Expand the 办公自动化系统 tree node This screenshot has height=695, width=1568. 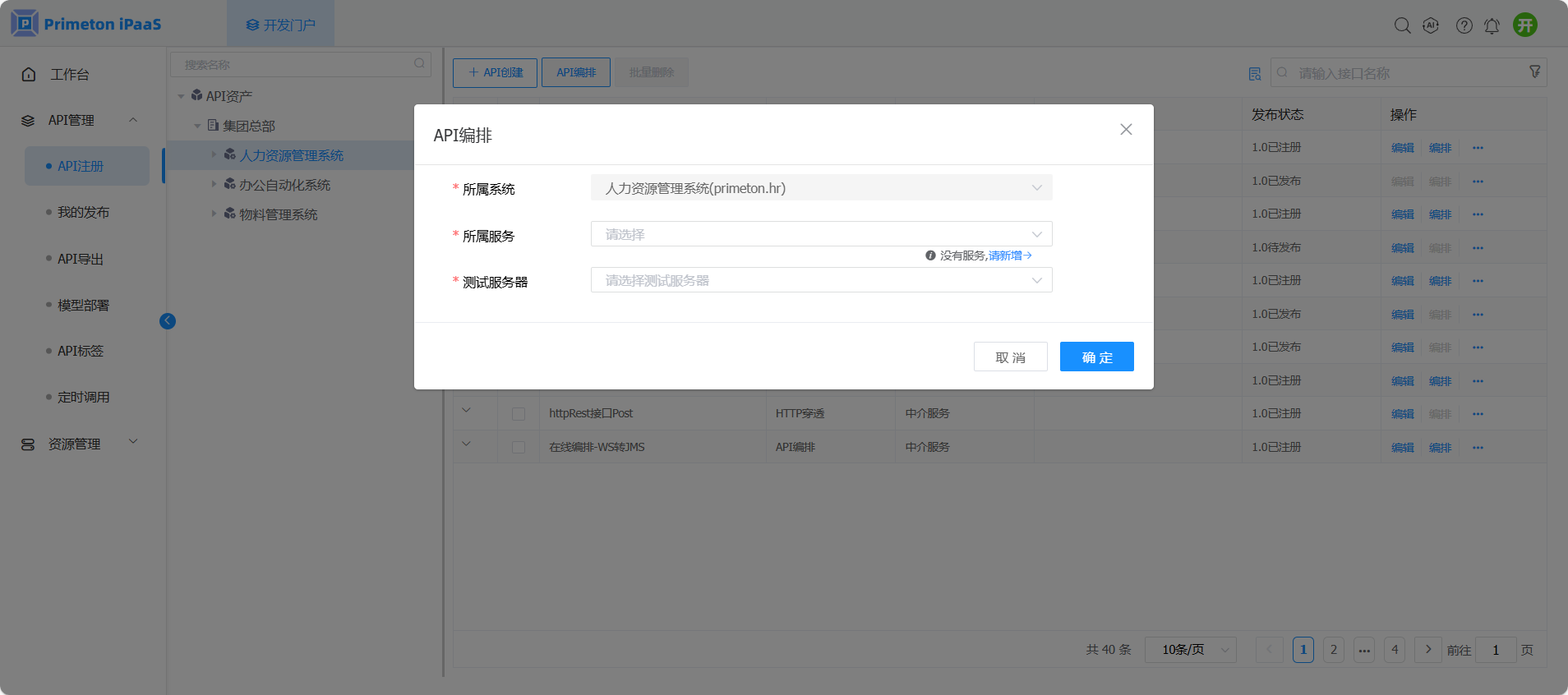point(214,185)
